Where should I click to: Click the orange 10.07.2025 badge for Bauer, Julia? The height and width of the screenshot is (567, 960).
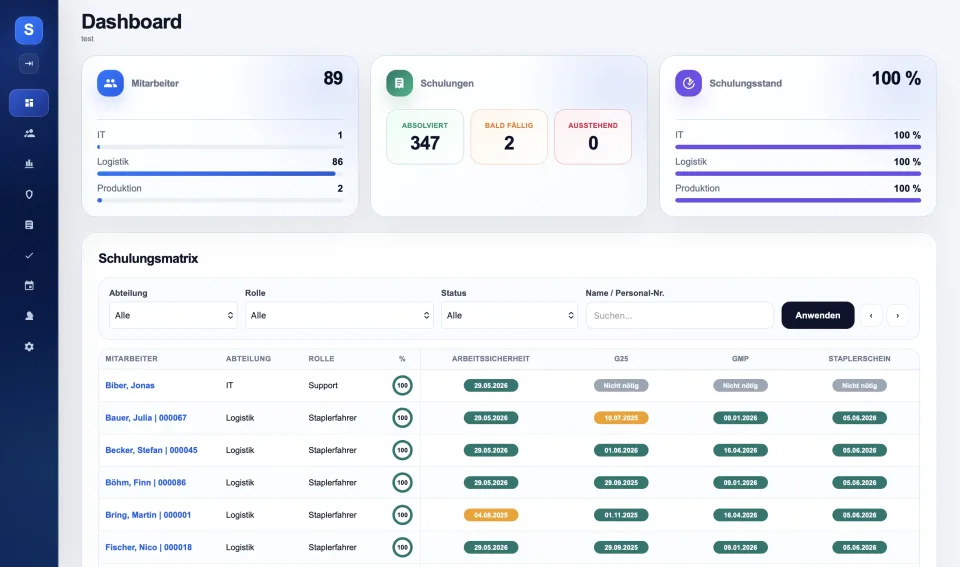tap(621, 418)
